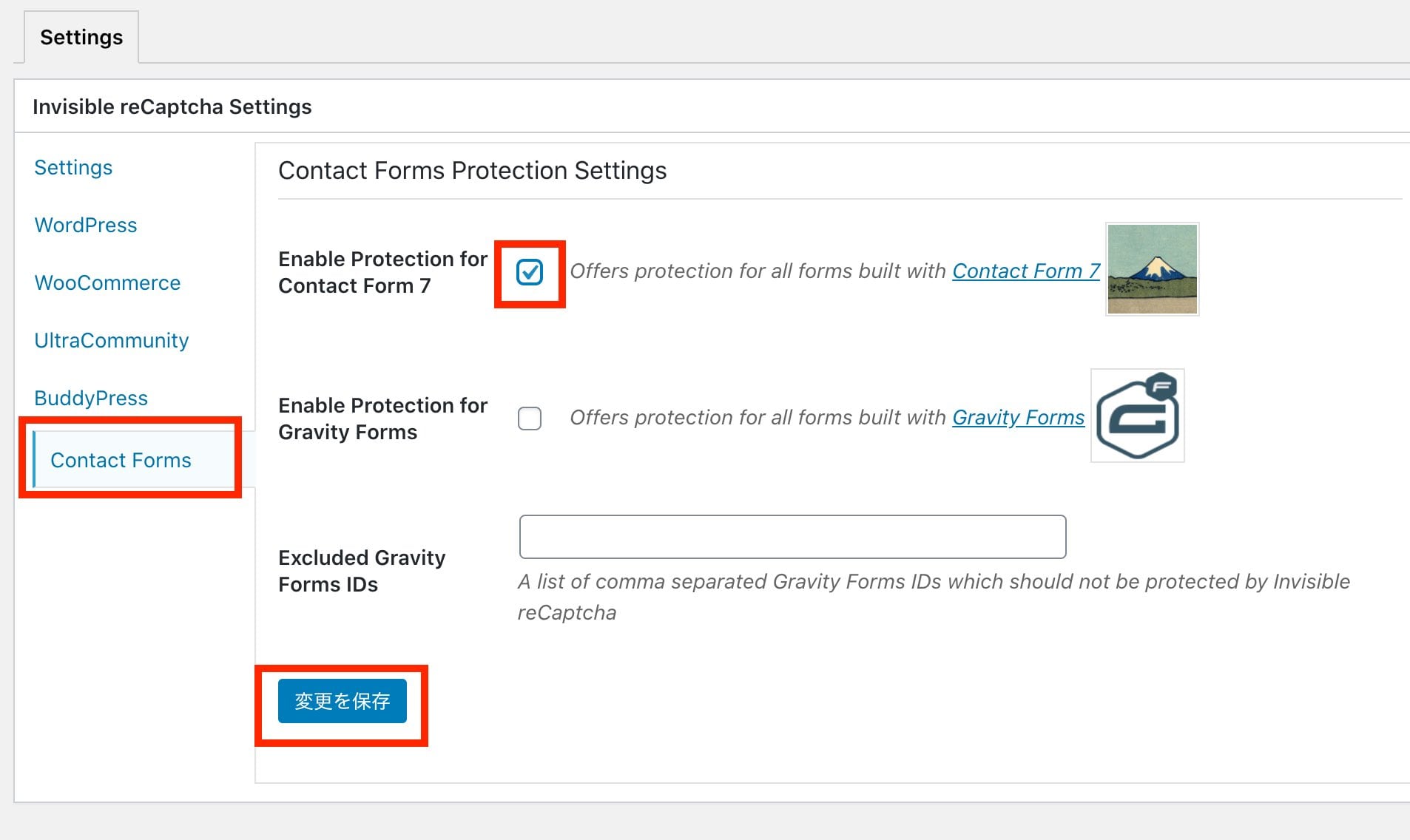Open the BuddyPress section
The height and width of the screenshot is (840, 1410).
(91, 398)
